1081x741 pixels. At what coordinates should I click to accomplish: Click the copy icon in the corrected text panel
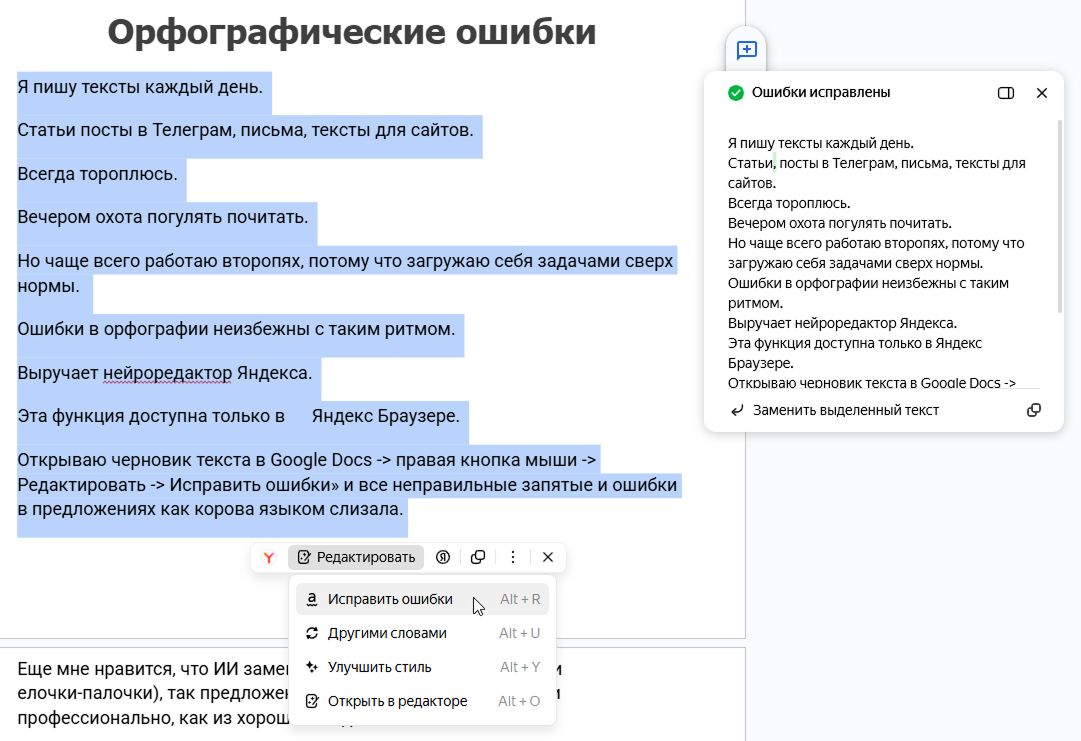(1034, 409)
